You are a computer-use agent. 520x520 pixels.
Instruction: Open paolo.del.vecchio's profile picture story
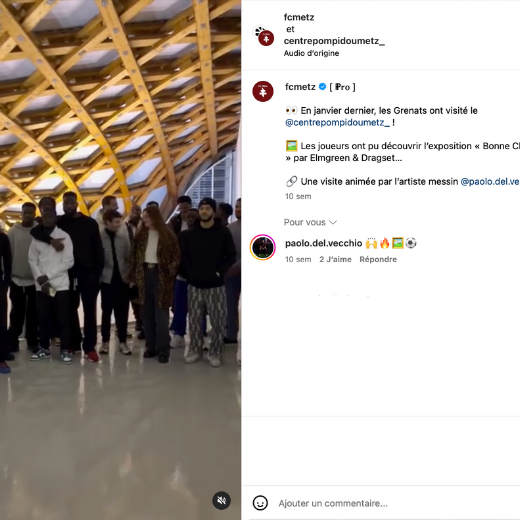(x=263, y=247)
